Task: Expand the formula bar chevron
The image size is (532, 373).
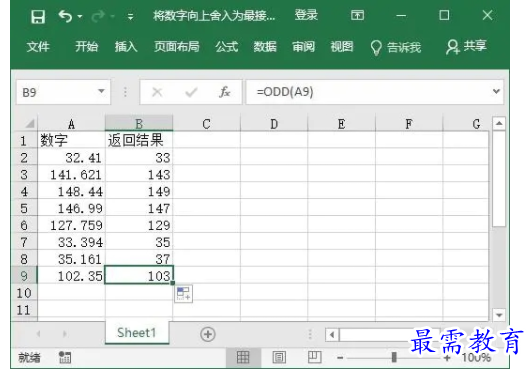Action: click(x=496, y=91)
